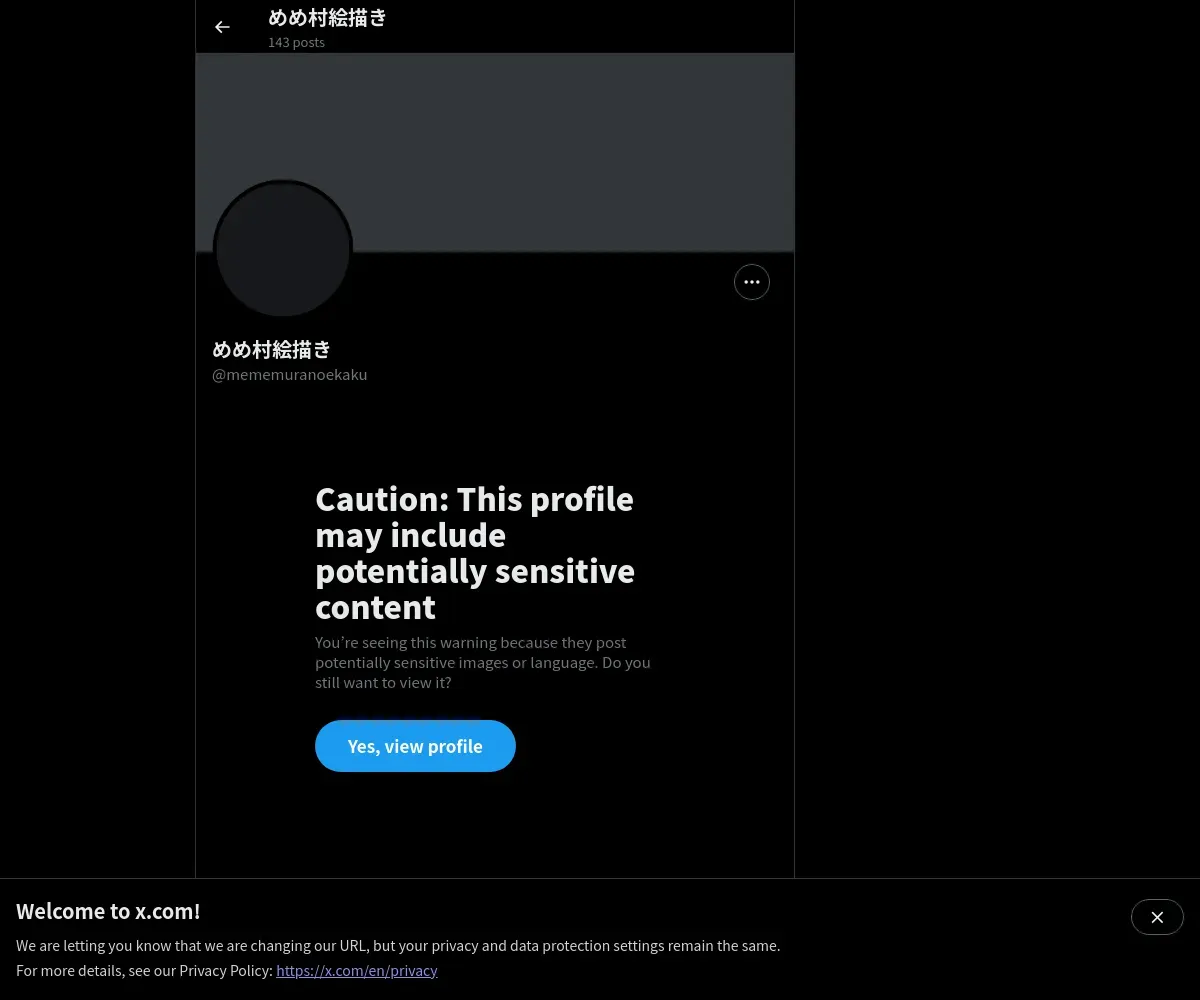Click the gray profile header banner image
The width and height of the screenshot is (1200, 1000).
[495, 152]
